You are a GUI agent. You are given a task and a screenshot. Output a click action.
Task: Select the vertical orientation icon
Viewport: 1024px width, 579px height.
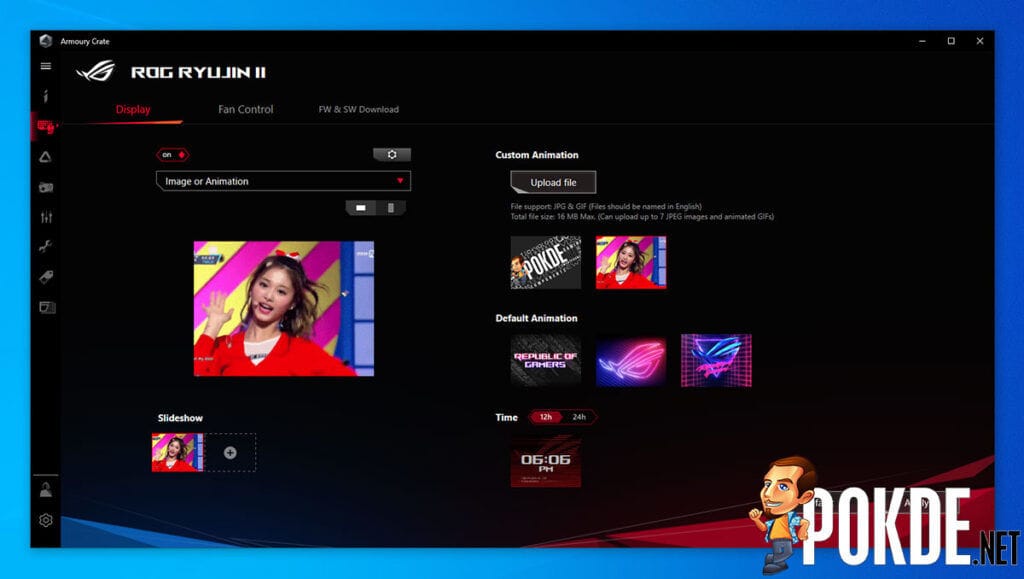391,208
